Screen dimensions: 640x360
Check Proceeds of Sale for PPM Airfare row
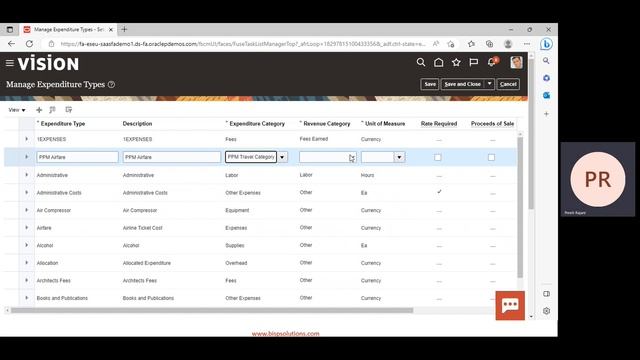491,157
